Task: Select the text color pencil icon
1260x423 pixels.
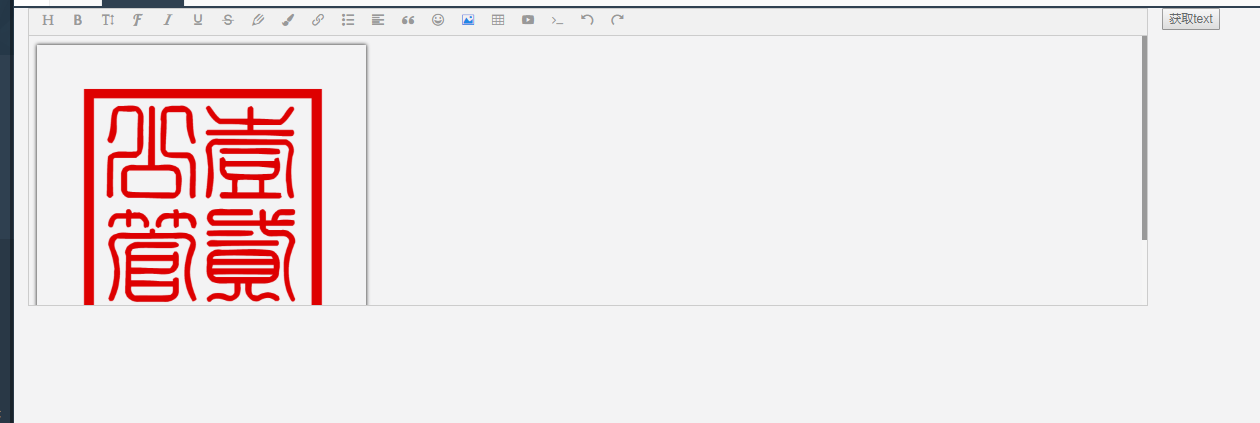Action: (x=258, y=20)
